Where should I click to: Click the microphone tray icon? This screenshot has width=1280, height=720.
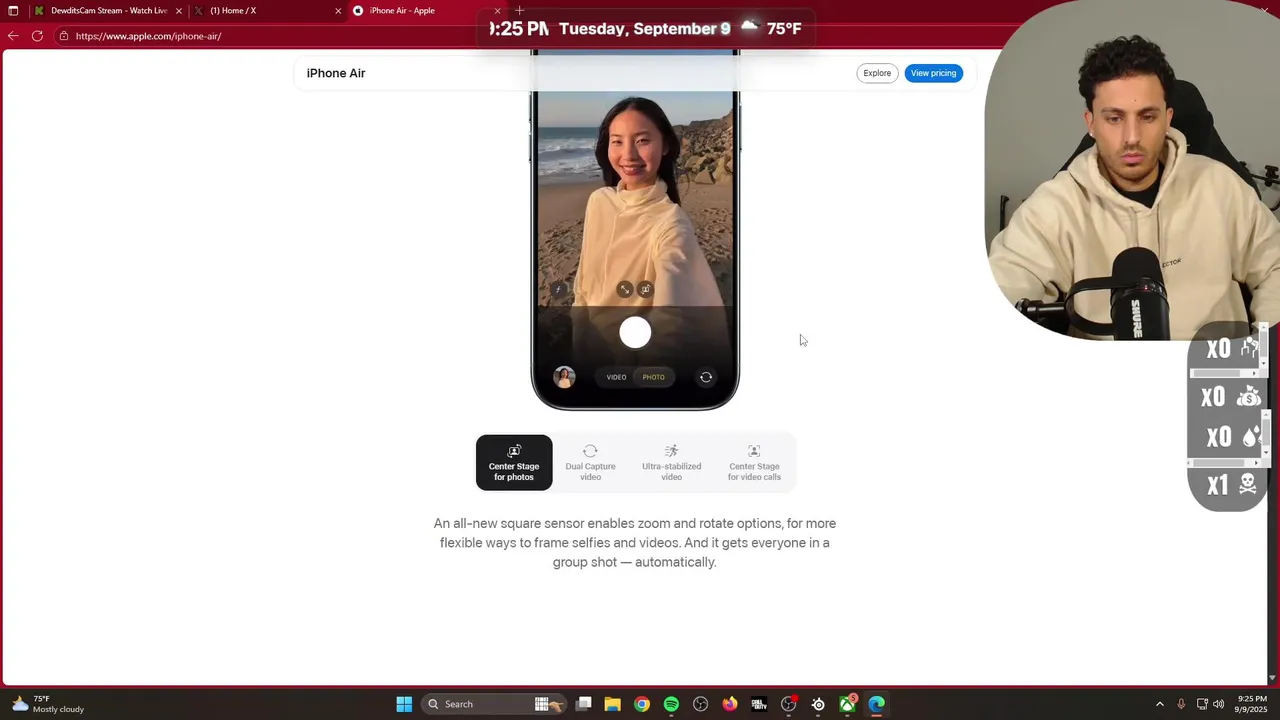click(1181, 704)
